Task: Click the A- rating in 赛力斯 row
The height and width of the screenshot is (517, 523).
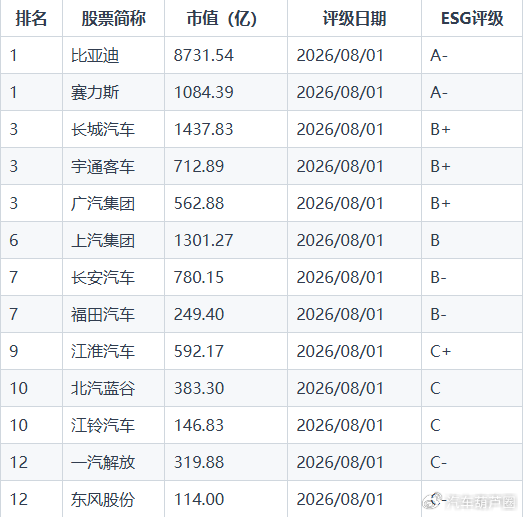Action: point(439,92)
